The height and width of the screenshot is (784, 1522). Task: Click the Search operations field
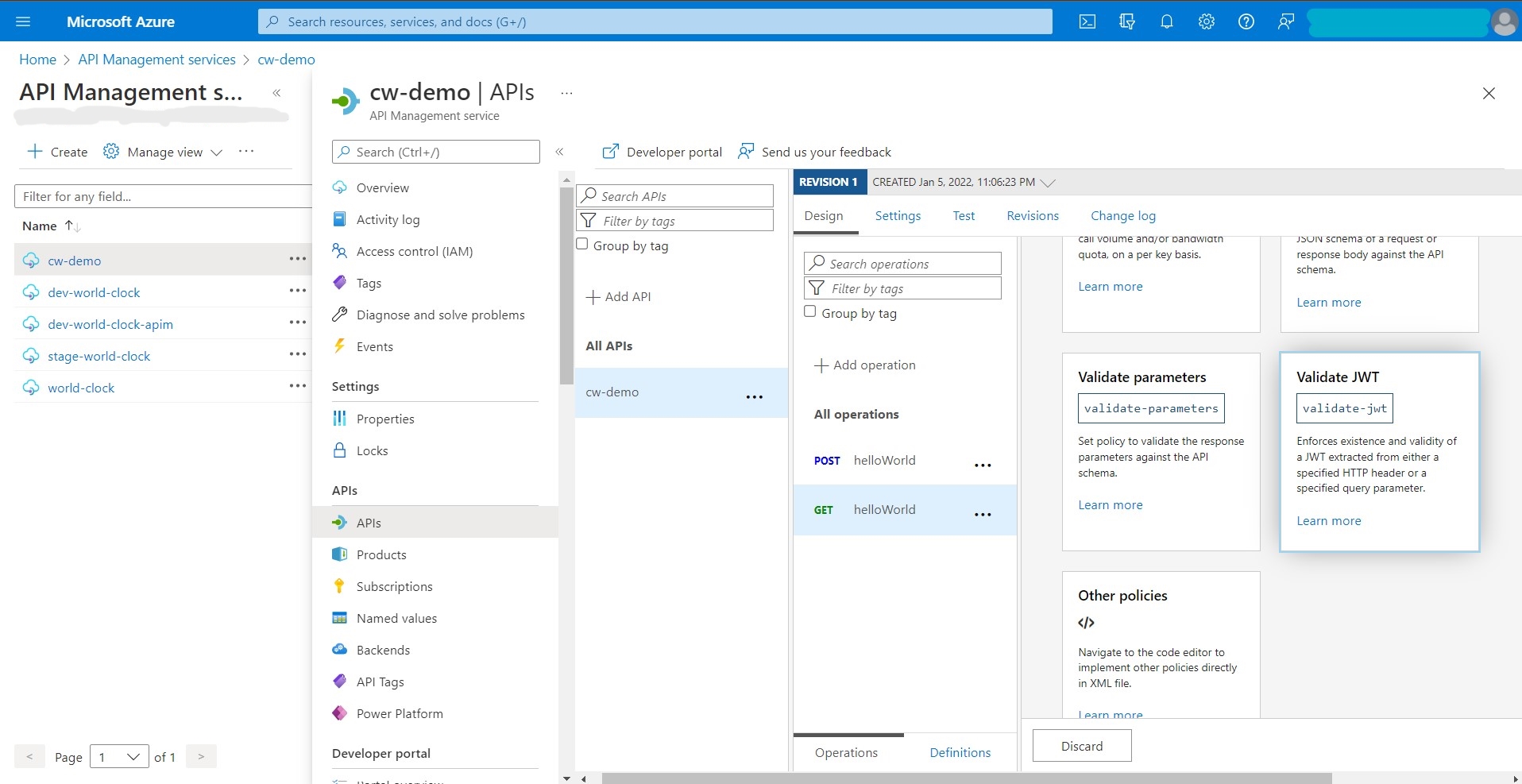tap(903, 264)
